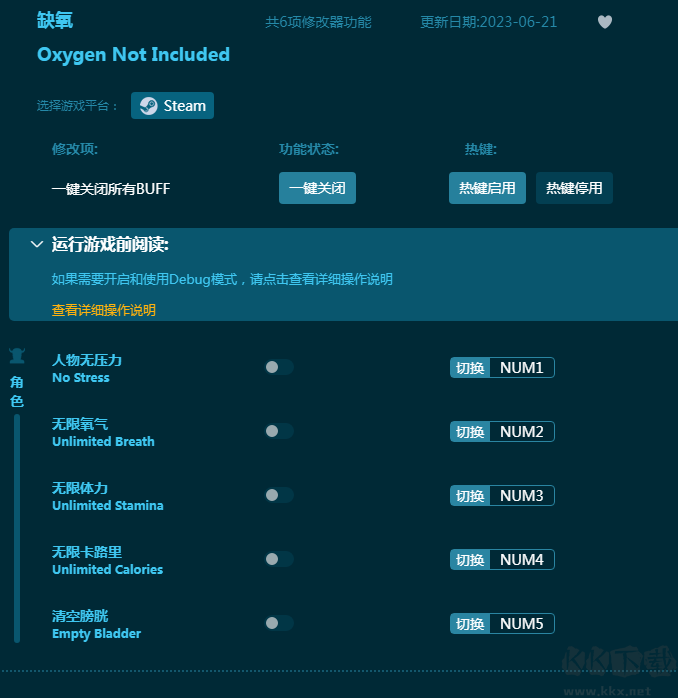
Task: Edit the NUM2 hotkey field
Action: click(x=522, y=432)
